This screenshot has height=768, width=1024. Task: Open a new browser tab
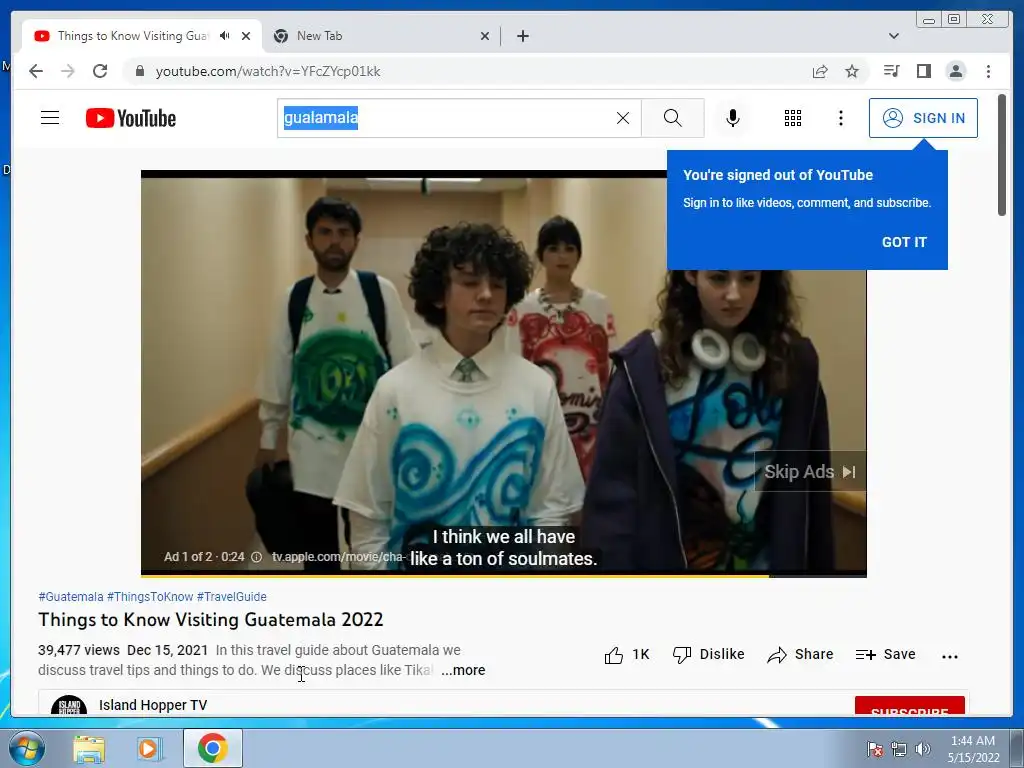tap(522, 36)
